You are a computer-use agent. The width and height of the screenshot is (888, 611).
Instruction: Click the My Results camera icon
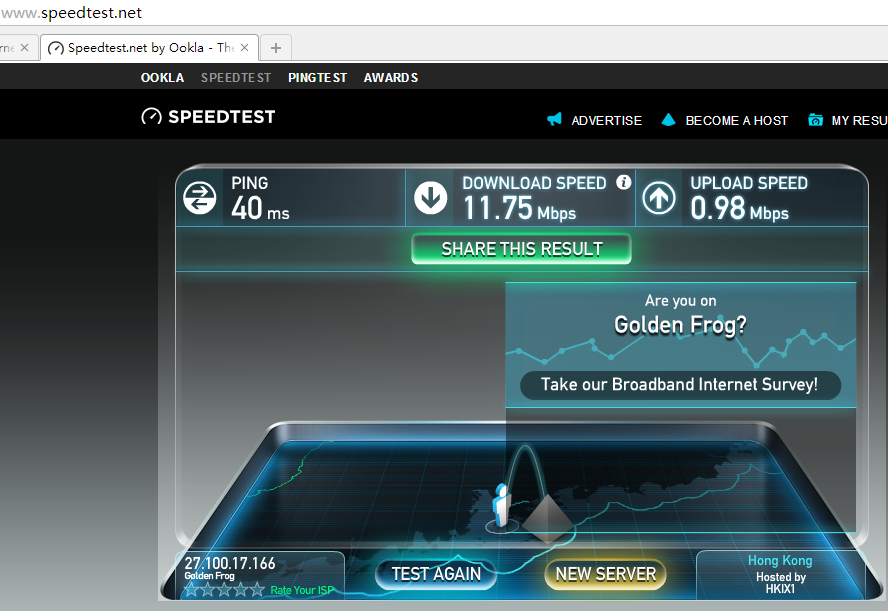[x=816, y=119]
